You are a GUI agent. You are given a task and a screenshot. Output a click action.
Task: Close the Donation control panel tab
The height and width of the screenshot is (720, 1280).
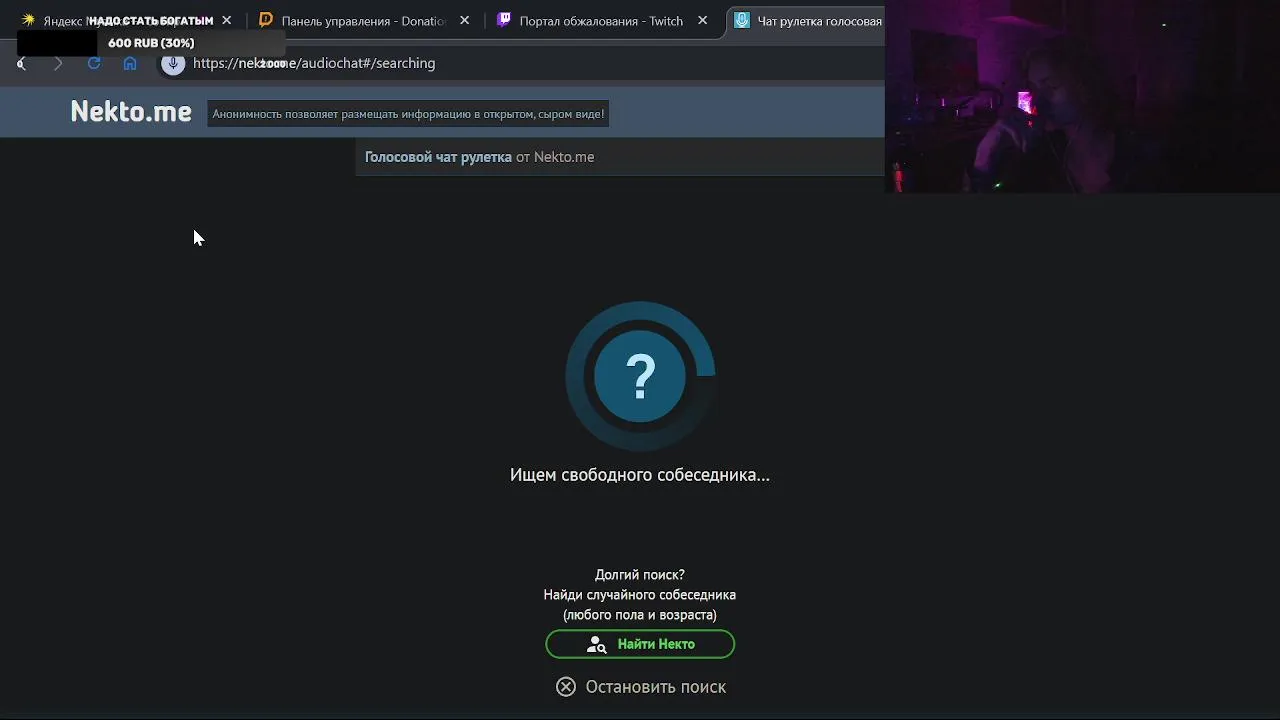coord(464,20)
